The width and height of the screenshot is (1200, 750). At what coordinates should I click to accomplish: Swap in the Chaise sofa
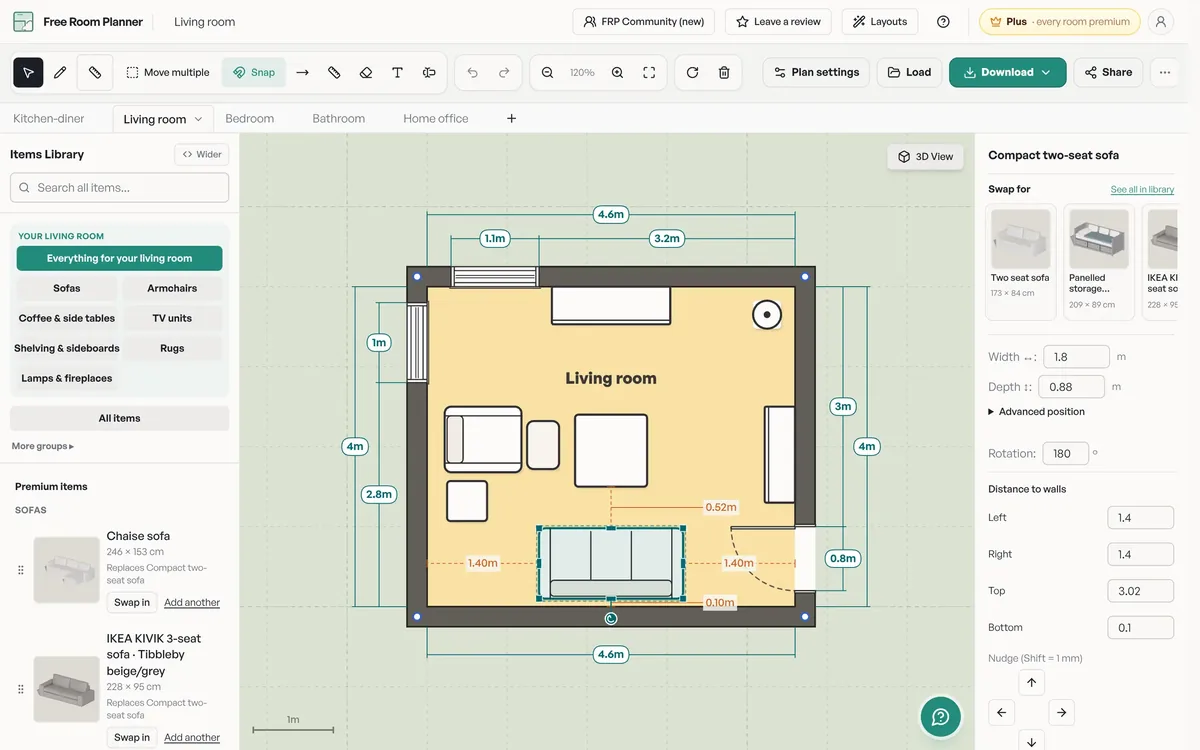(132, 602)
